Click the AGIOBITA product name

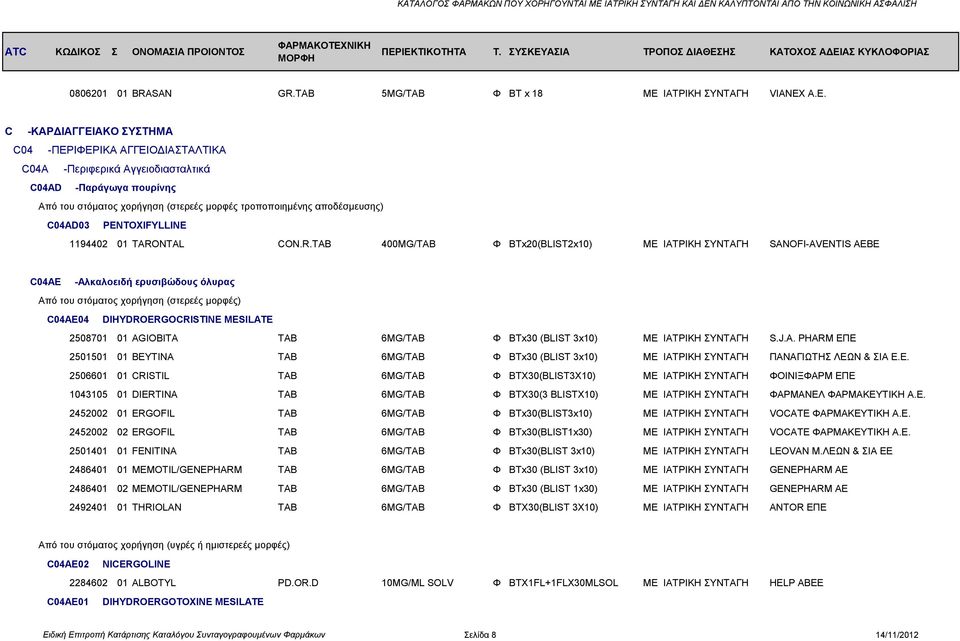tap(155, 338)
